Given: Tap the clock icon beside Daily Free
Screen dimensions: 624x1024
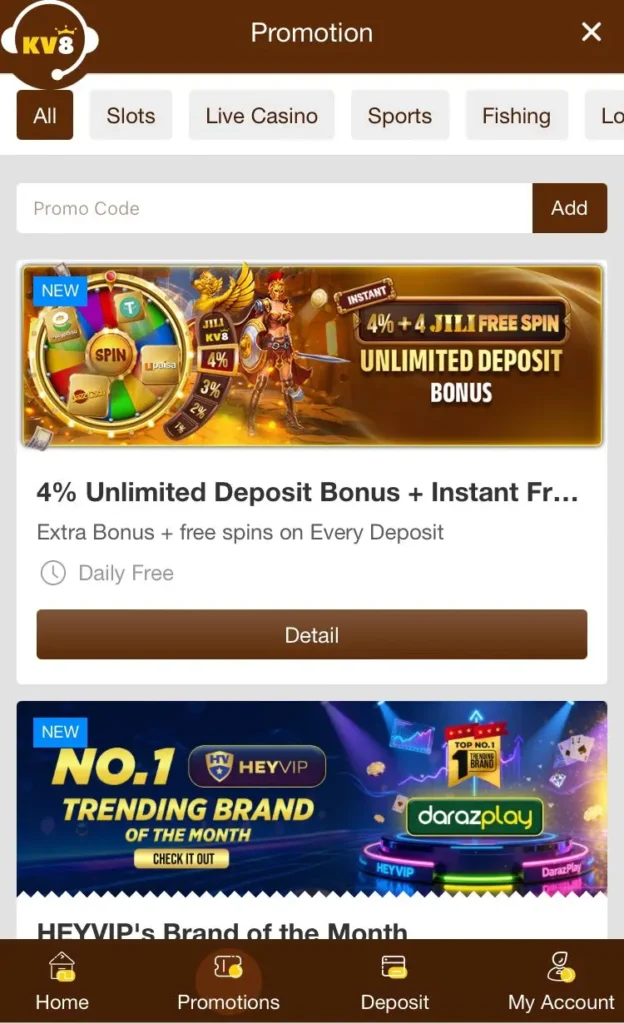Looking at the screenshot, I should click(x=53, y=573).
